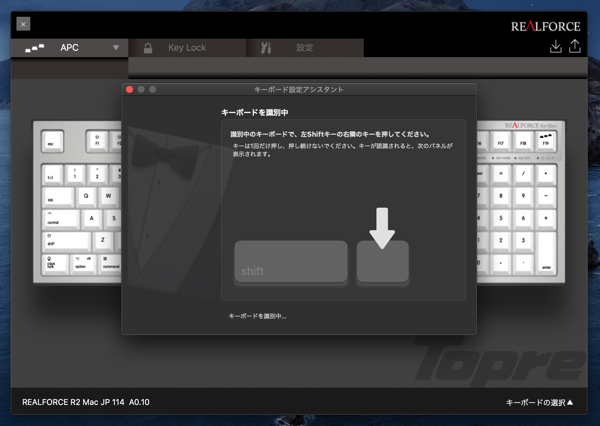
Task: Close the REALFORCE software with the X button
Action: point(23,24)
